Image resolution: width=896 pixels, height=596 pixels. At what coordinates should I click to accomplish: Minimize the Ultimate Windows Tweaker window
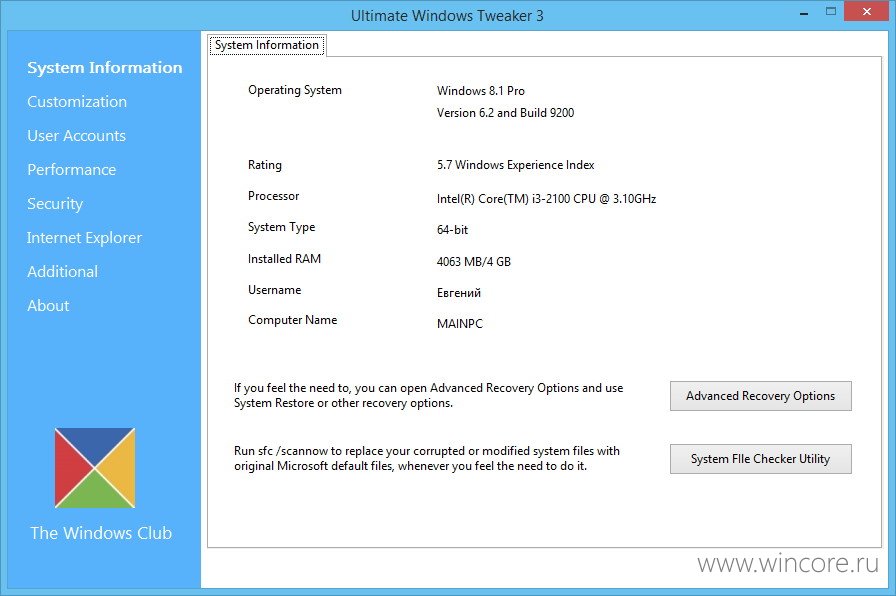tap(804, 13)
